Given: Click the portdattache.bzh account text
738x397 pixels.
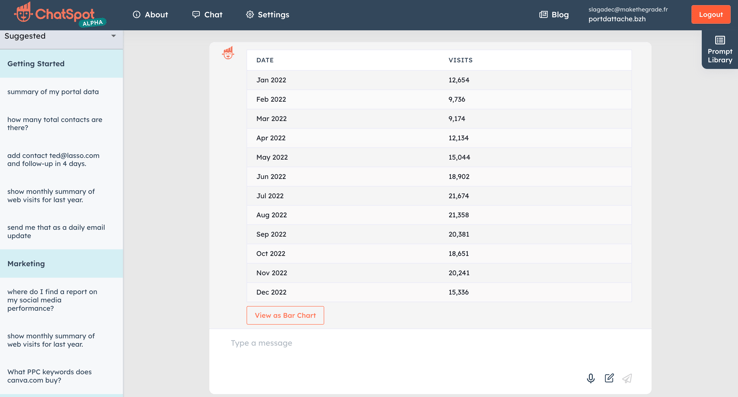Looking at the screenshot, I should pyautogui.click(x=617, y=19).
